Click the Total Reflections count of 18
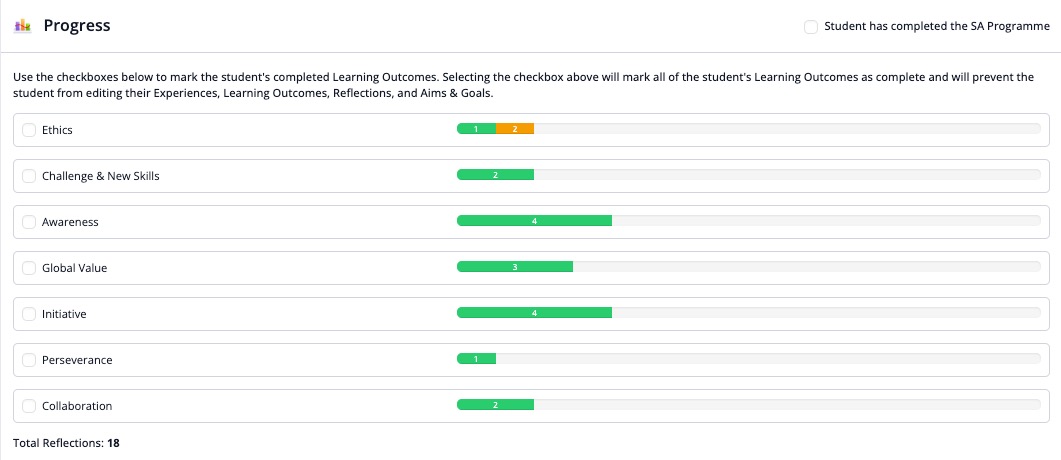 click(113, 442)
